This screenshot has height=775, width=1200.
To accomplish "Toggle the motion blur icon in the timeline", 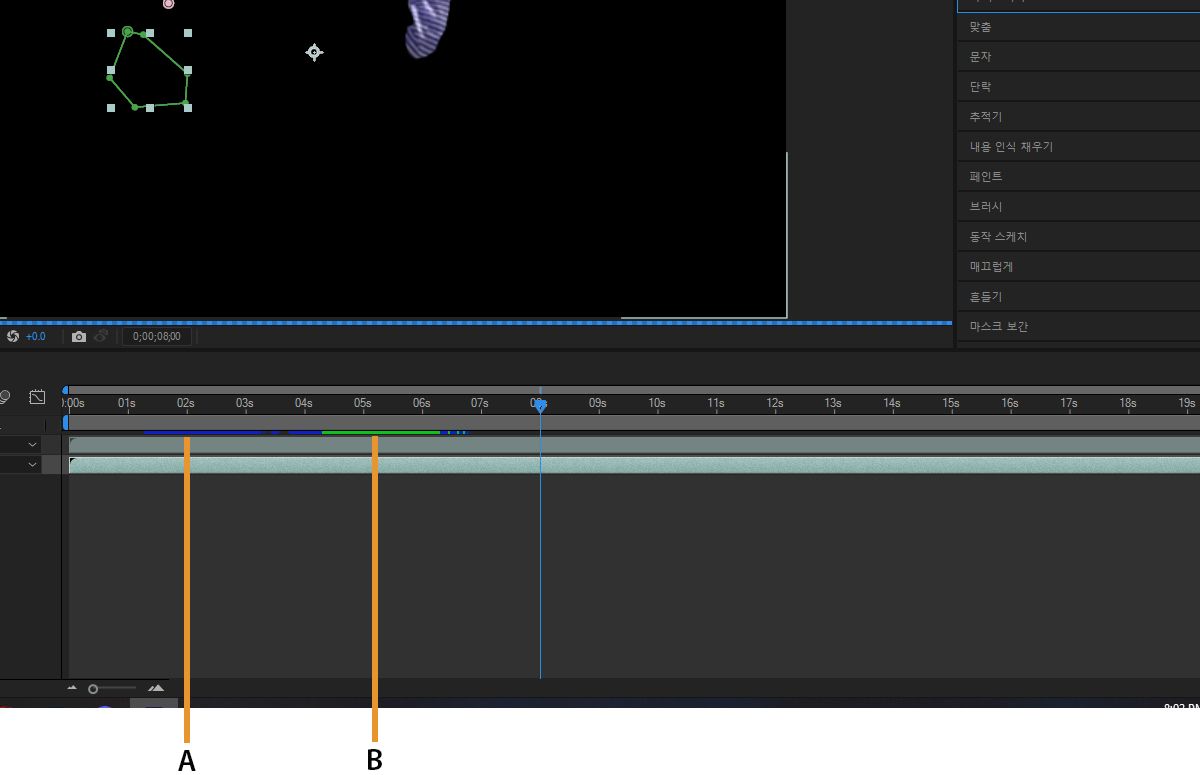I will click(x=4, y=397).
